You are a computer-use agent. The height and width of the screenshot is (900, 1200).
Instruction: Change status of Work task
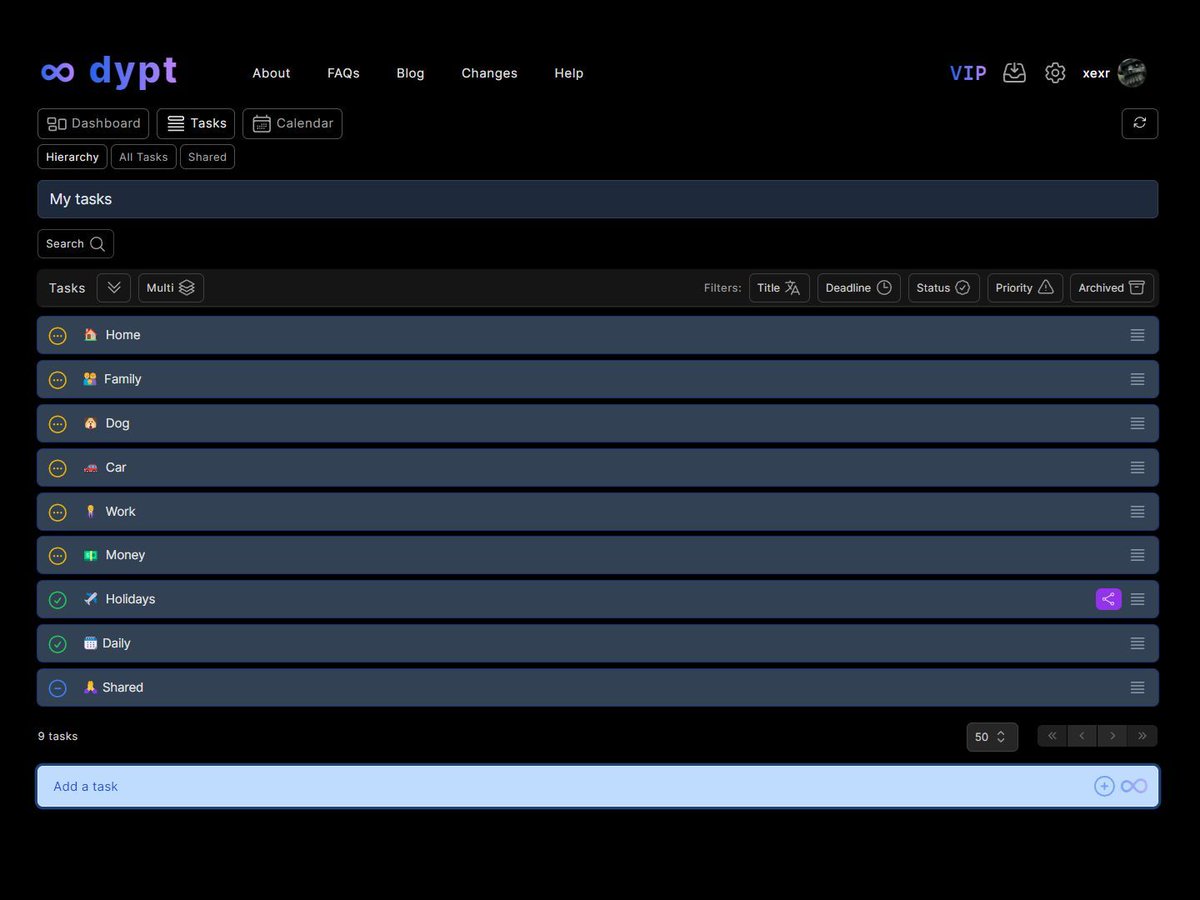[58, 512]
